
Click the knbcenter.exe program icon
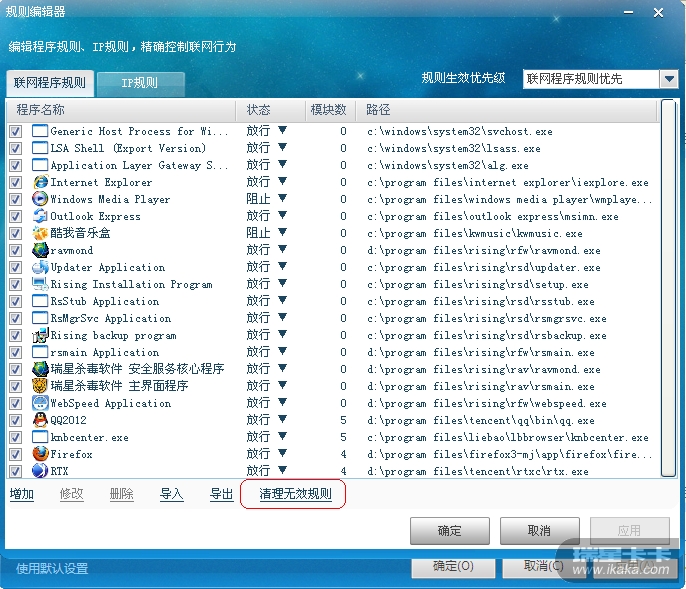point(40,437)
